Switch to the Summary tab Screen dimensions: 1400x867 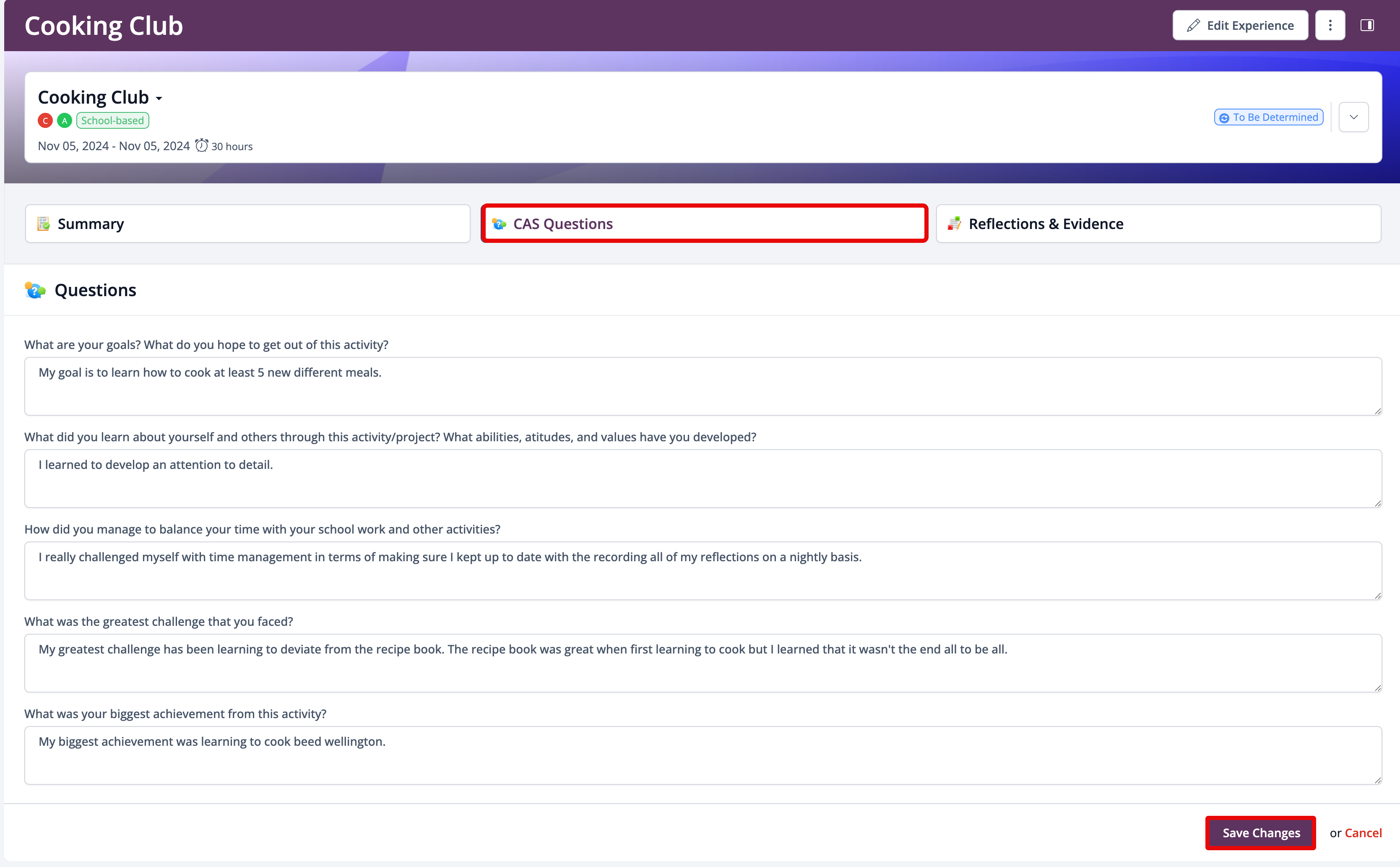[247, 224]
